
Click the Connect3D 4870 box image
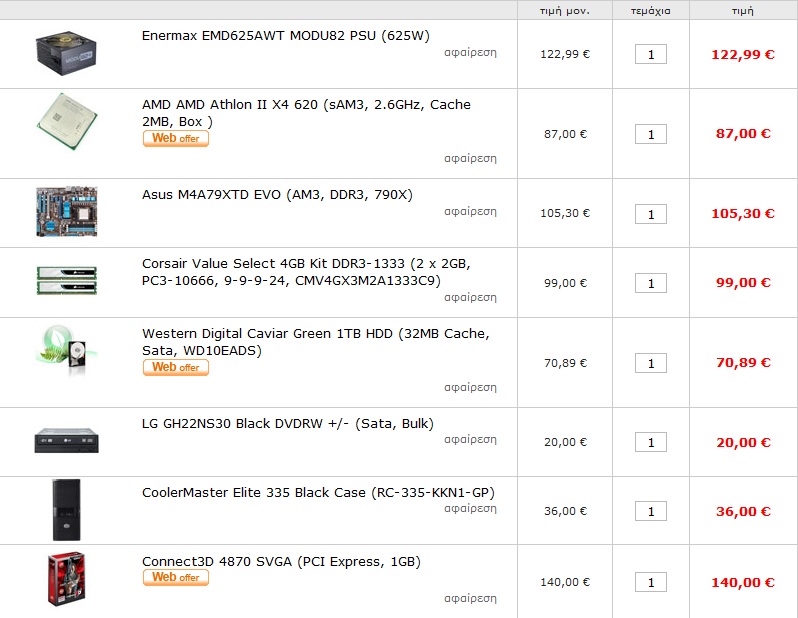click(67, 579)
